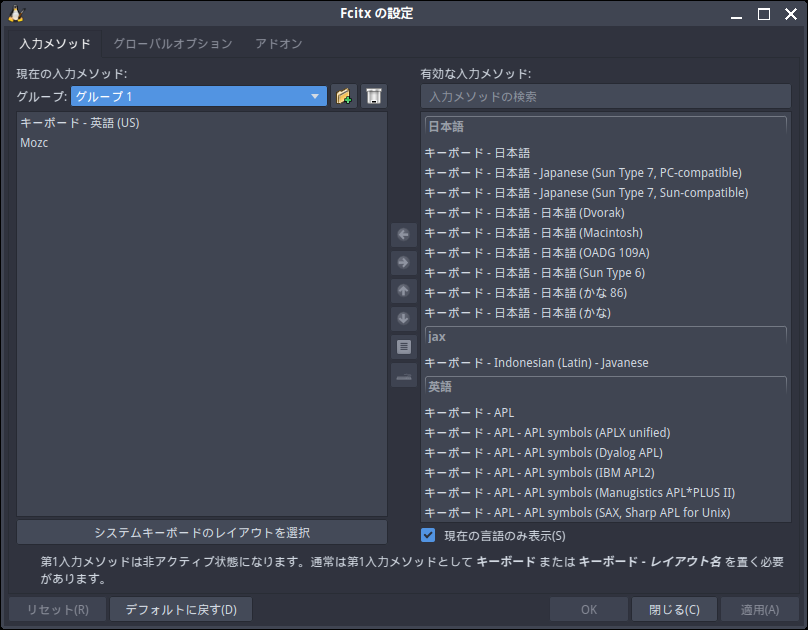
Task: Collapse the 日本語 group header
Action: 605,127
